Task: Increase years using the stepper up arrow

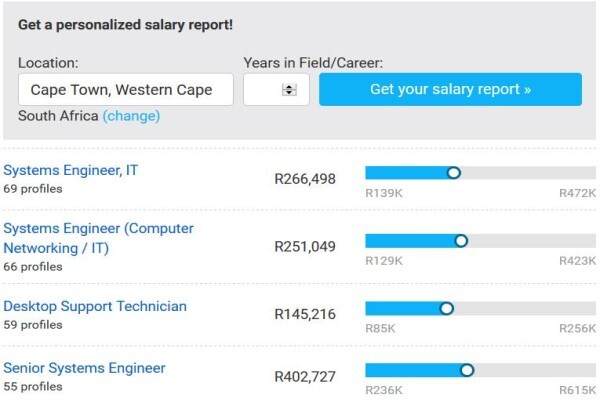Action: 289,87
